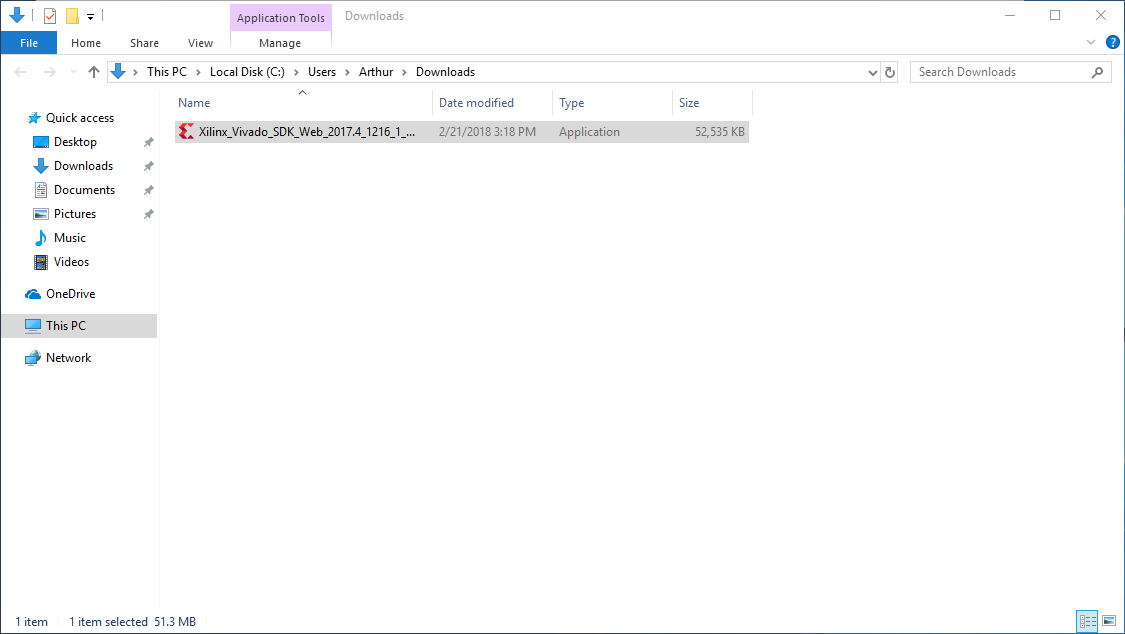Click the window system icon in title bar

tap(17, 14)
